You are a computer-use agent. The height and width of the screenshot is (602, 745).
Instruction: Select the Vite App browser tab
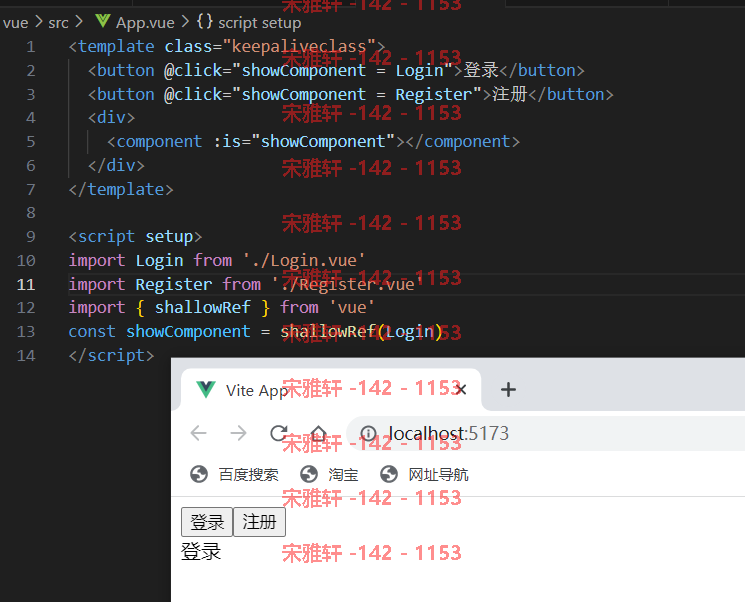tap(331, 390)
